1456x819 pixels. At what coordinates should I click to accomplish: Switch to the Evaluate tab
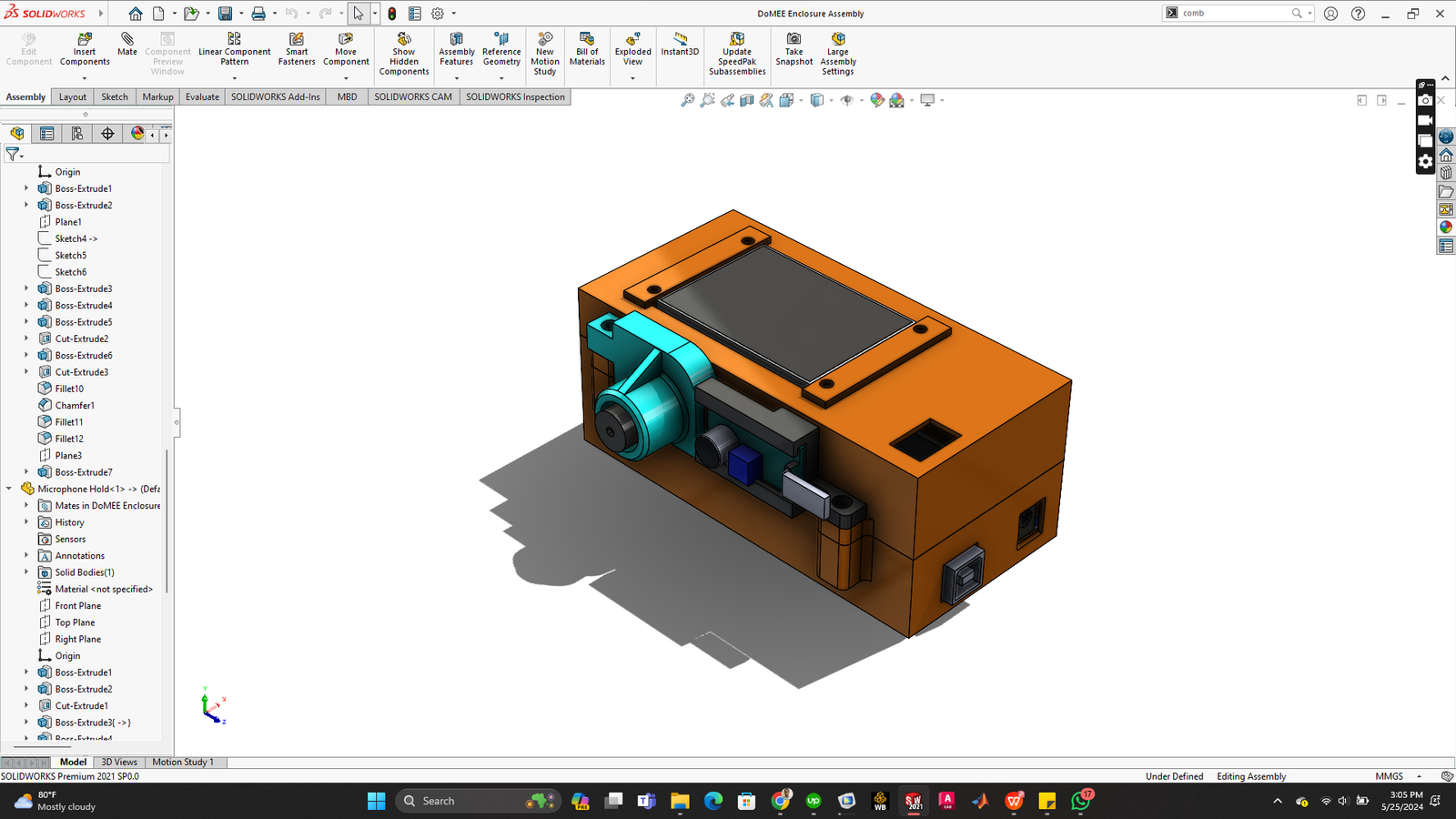202,97
